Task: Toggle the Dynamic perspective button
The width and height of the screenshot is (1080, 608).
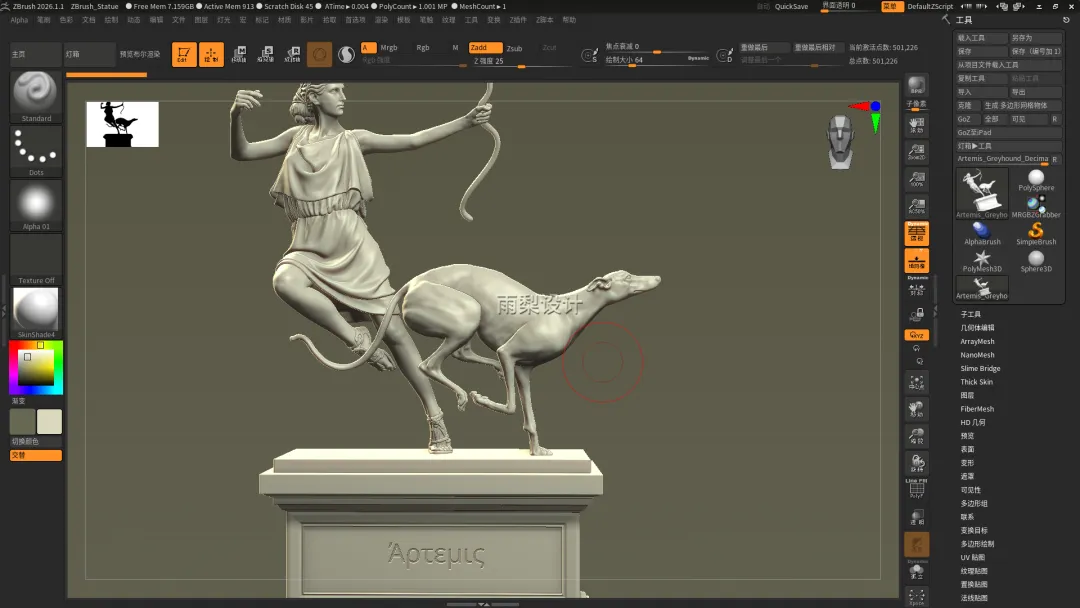Action: (917, 233)
